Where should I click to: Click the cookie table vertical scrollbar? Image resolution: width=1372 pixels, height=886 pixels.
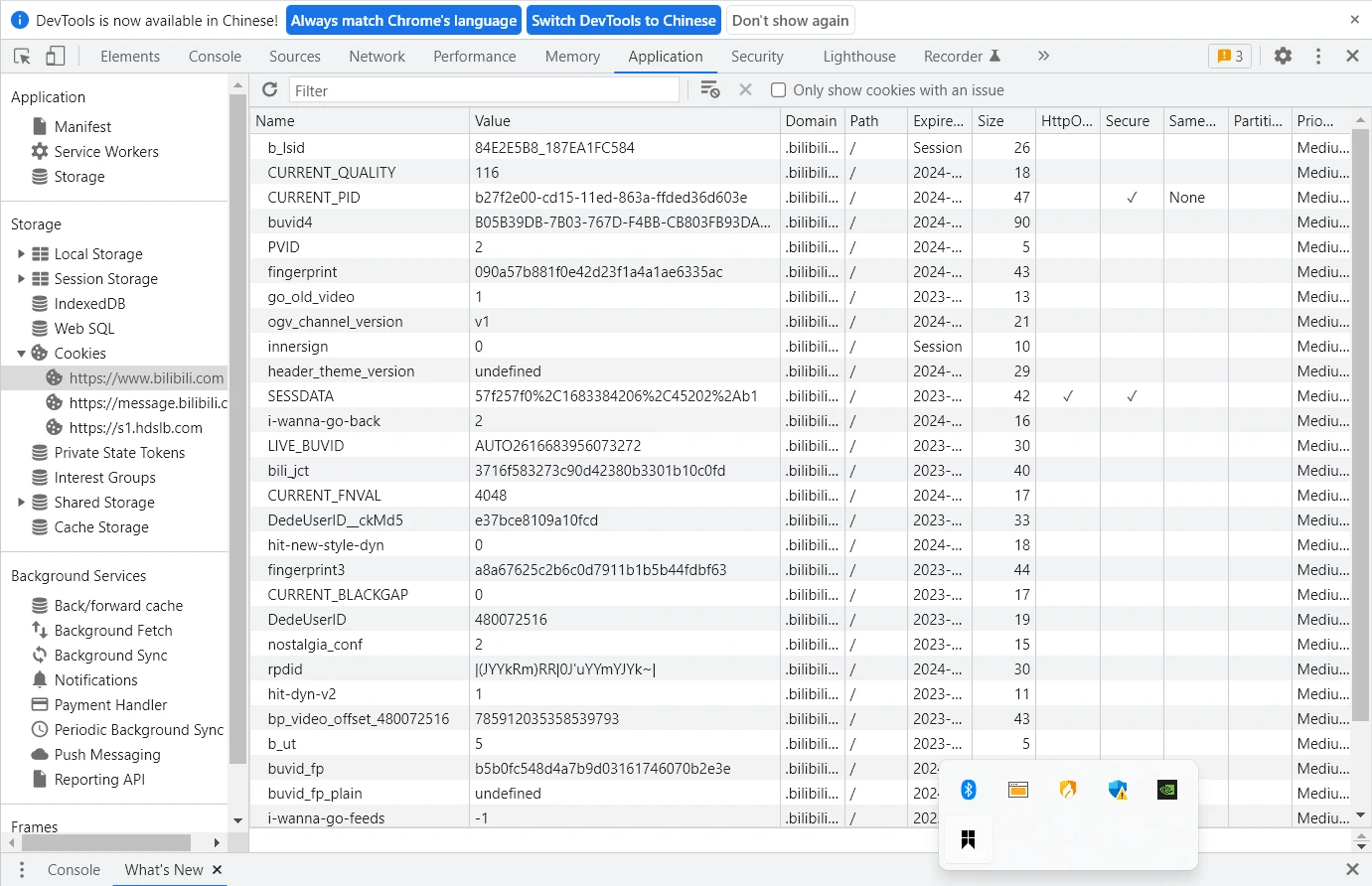pos(1360,426)
